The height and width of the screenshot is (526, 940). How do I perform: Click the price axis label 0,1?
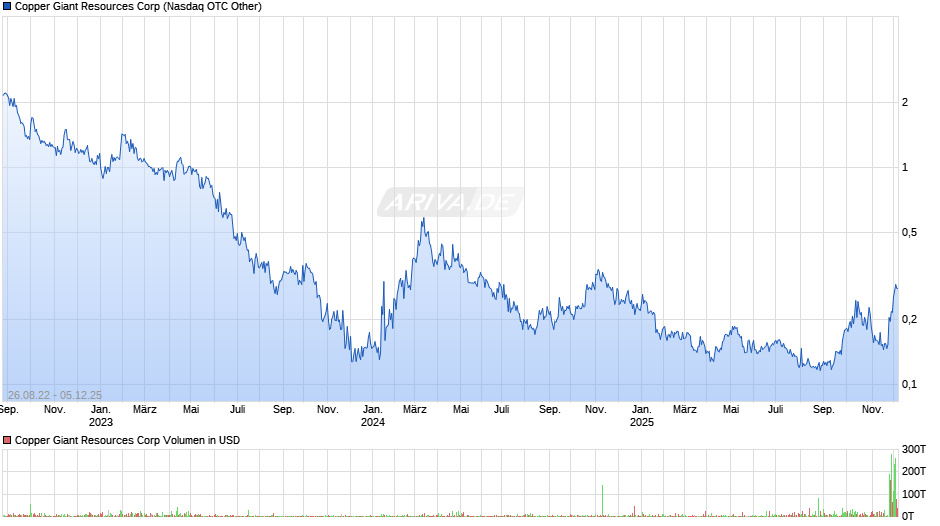909,384
